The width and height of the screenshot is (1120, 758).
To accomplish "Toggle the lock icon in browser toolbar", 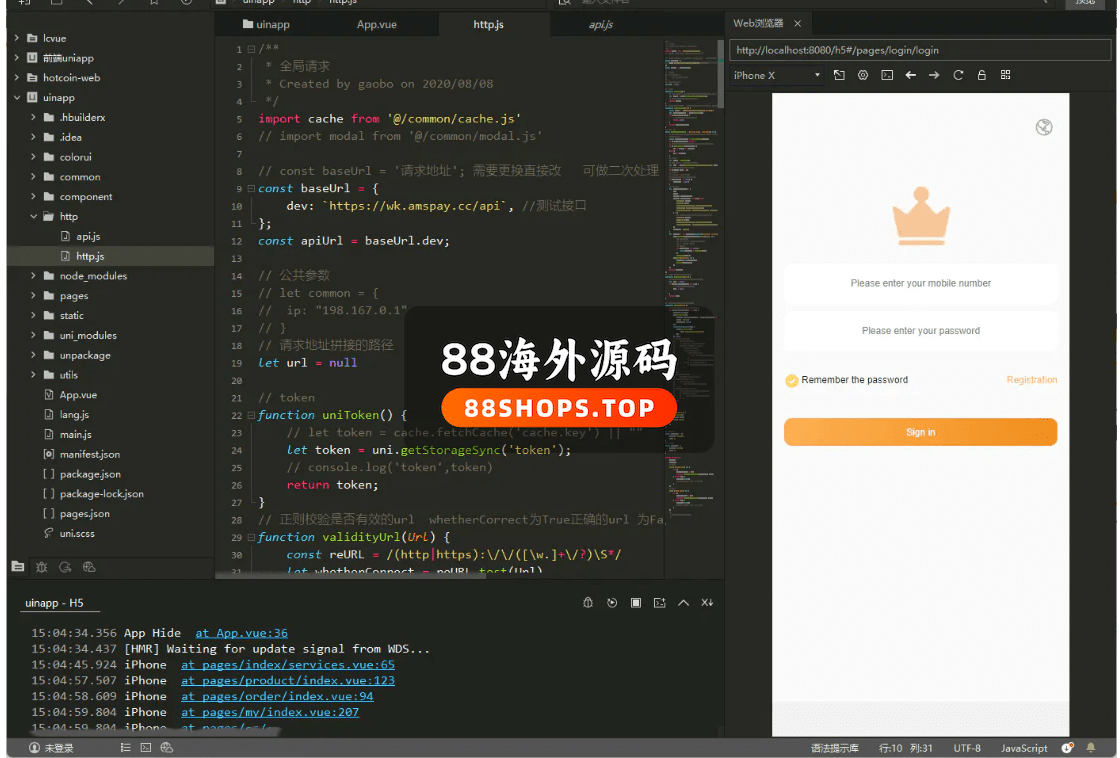I will [x=982, y=75].
